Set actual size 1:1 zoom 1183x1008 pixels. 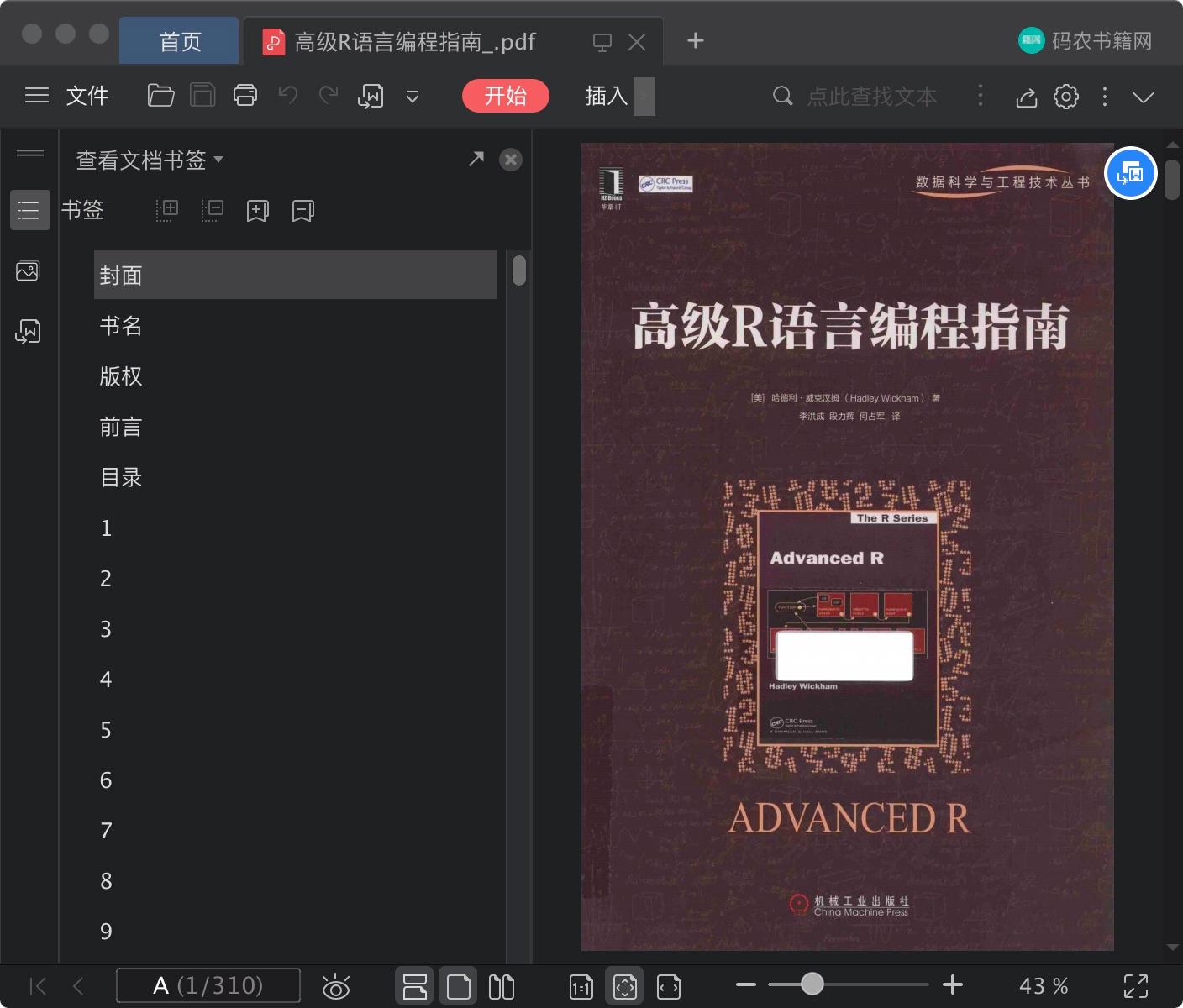pos(581,987)
